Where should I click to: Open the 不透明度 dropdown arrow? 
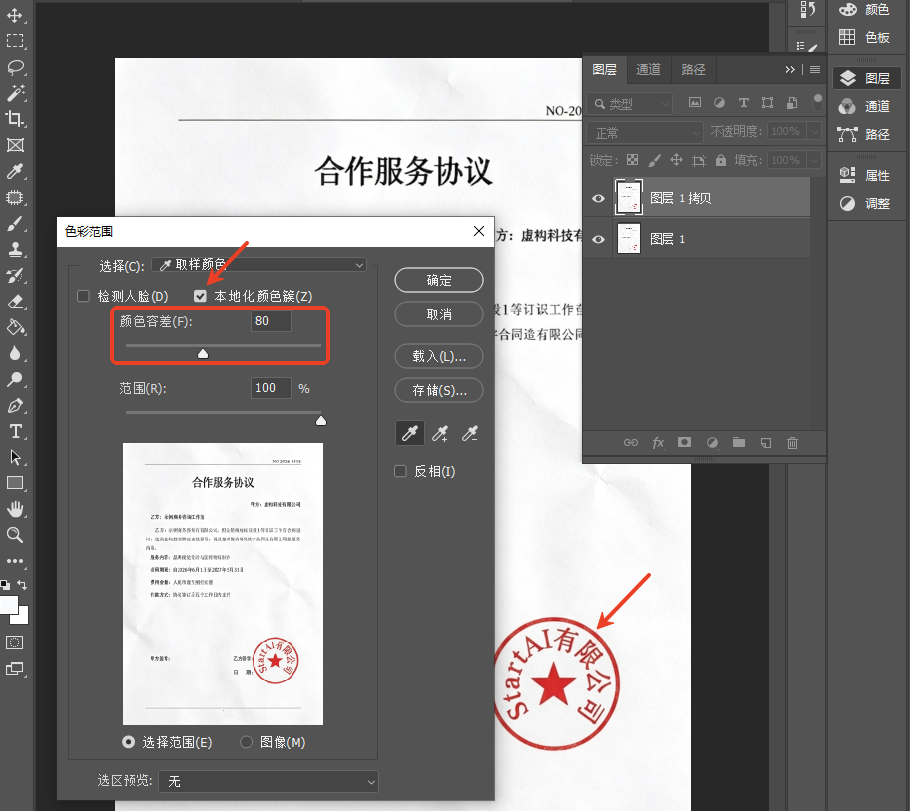814,132
